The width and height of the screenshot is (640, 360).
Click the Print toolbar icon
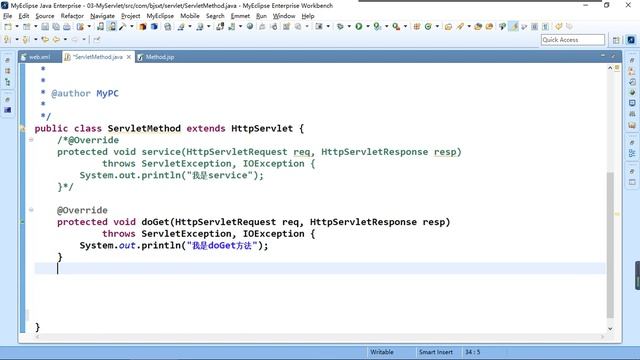click(67, 27)
